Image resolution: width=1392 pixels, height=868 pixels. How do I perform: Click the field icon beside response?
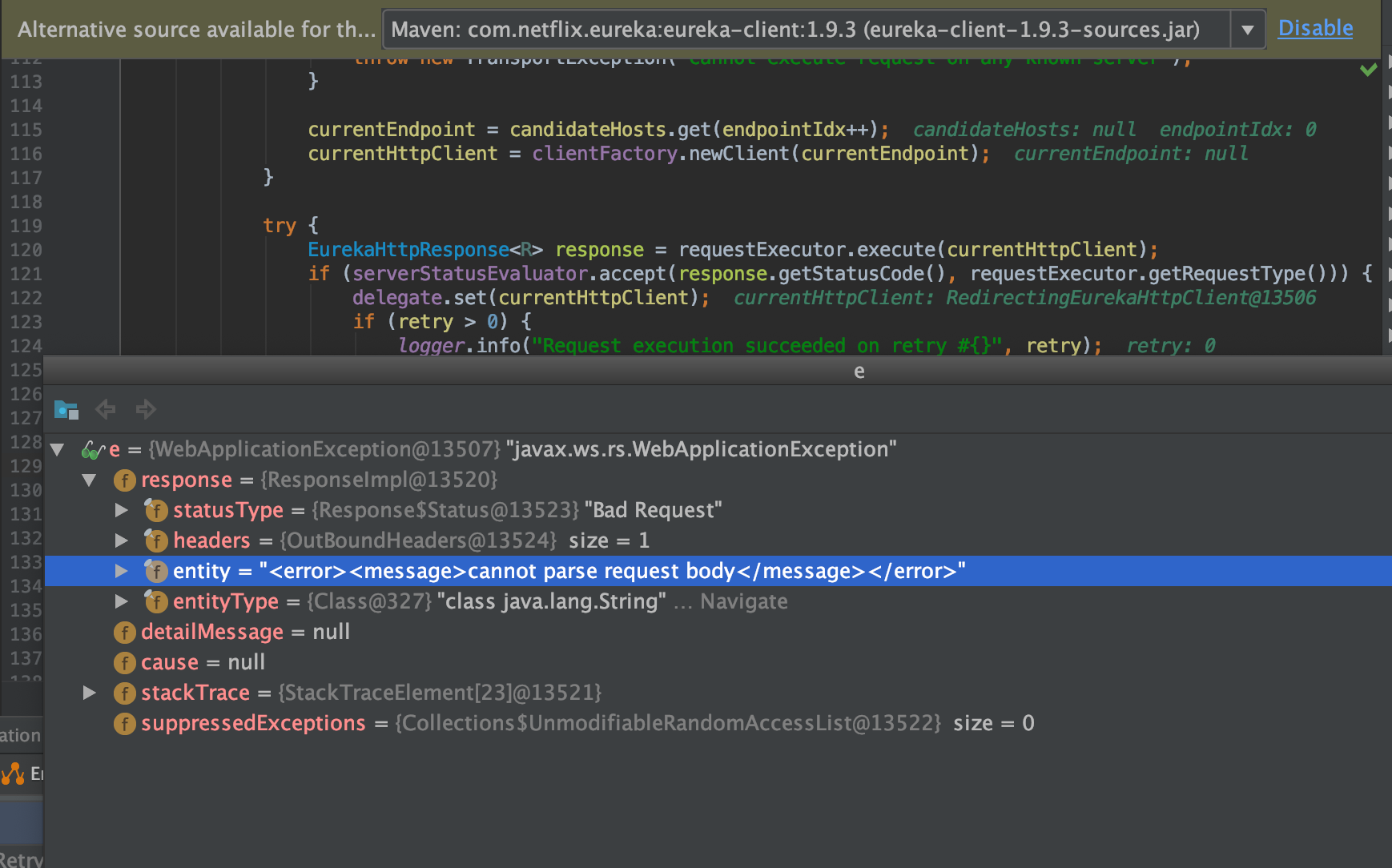(x=124, y=480)
